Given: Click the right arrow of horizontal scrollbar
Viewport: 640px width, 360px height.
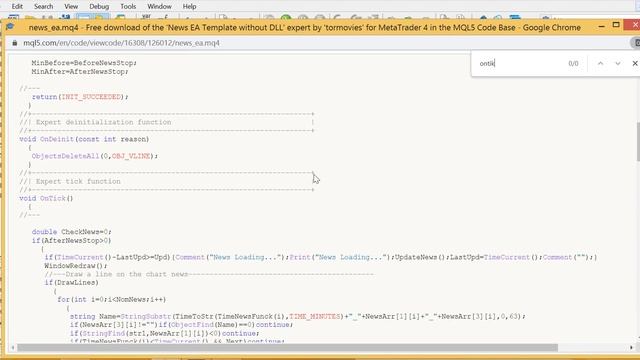Looking at the screenshot, I should click(x=632, y=348).
